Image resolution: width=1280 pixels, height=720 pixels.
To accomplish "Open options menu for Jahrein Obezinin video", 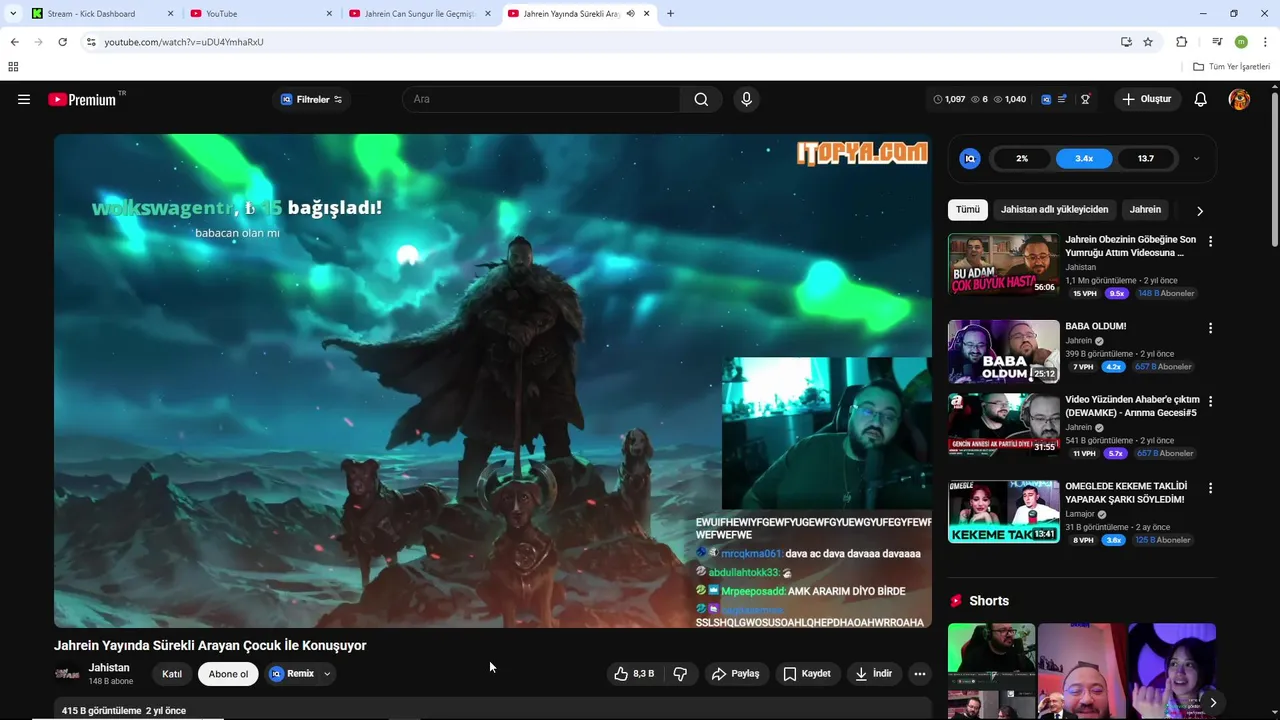I will (x=1210, y=241).
